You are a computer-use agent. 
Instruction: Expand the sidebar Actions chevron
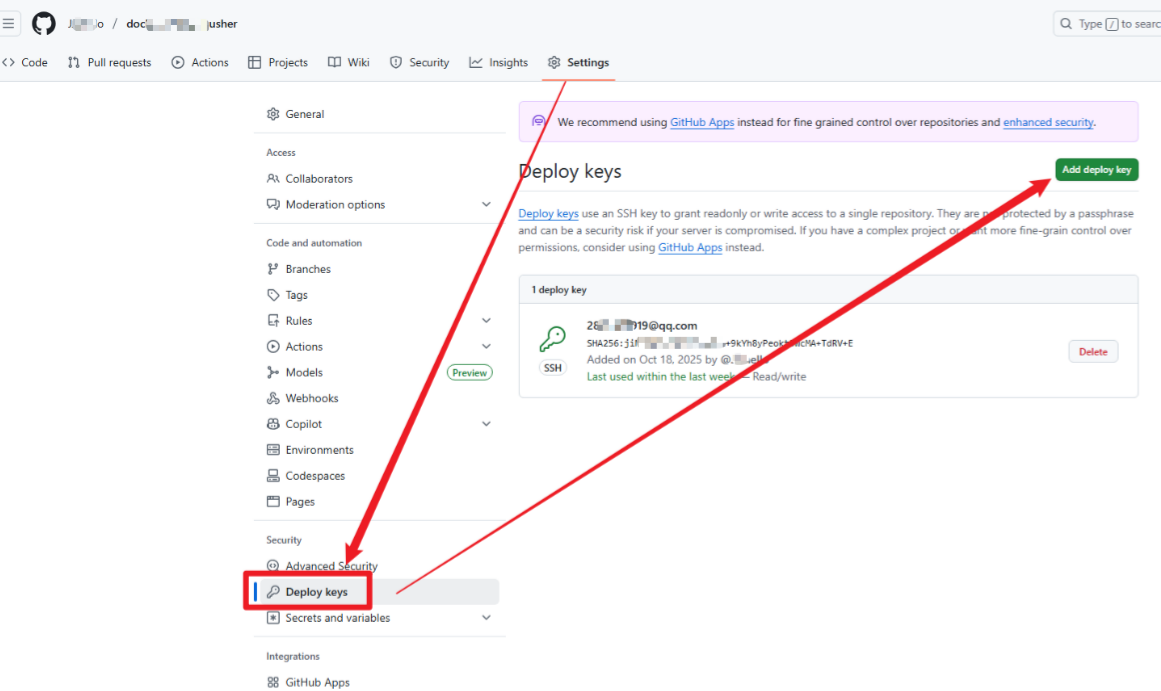[486, 347]
